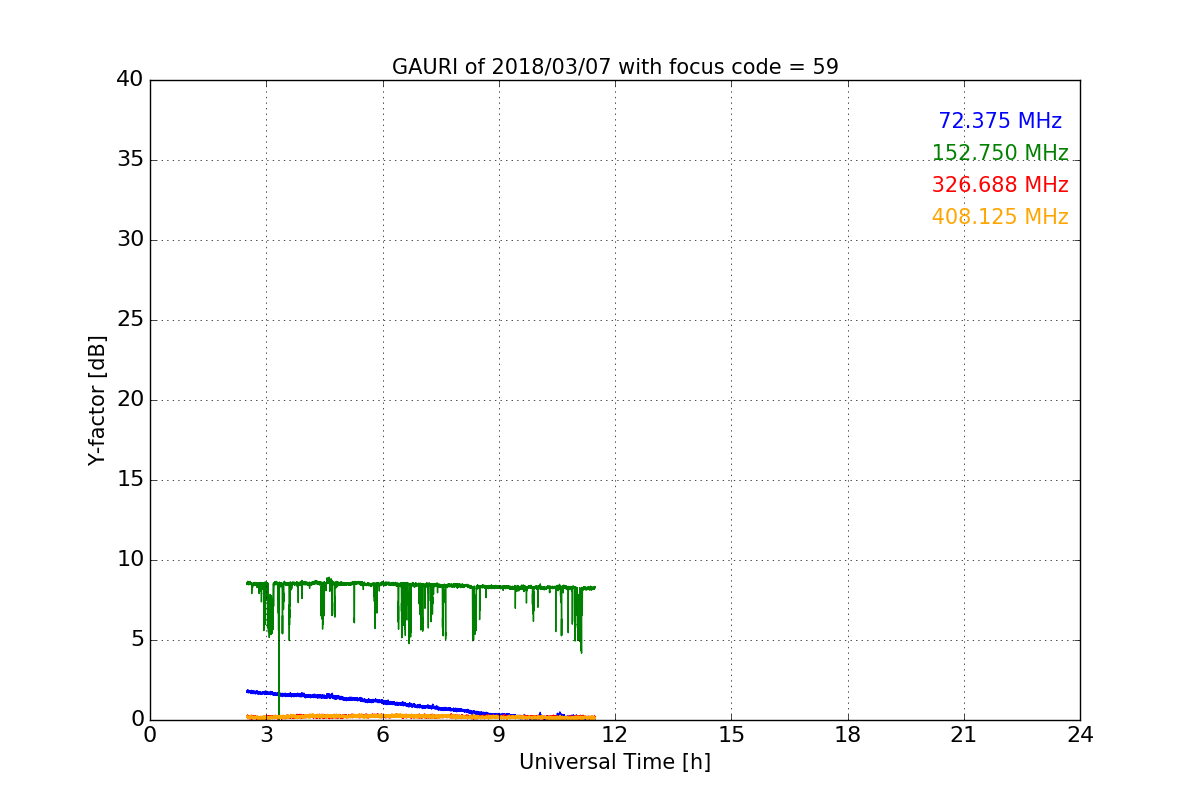Click x-axis tick label 21

click(964, 735)
